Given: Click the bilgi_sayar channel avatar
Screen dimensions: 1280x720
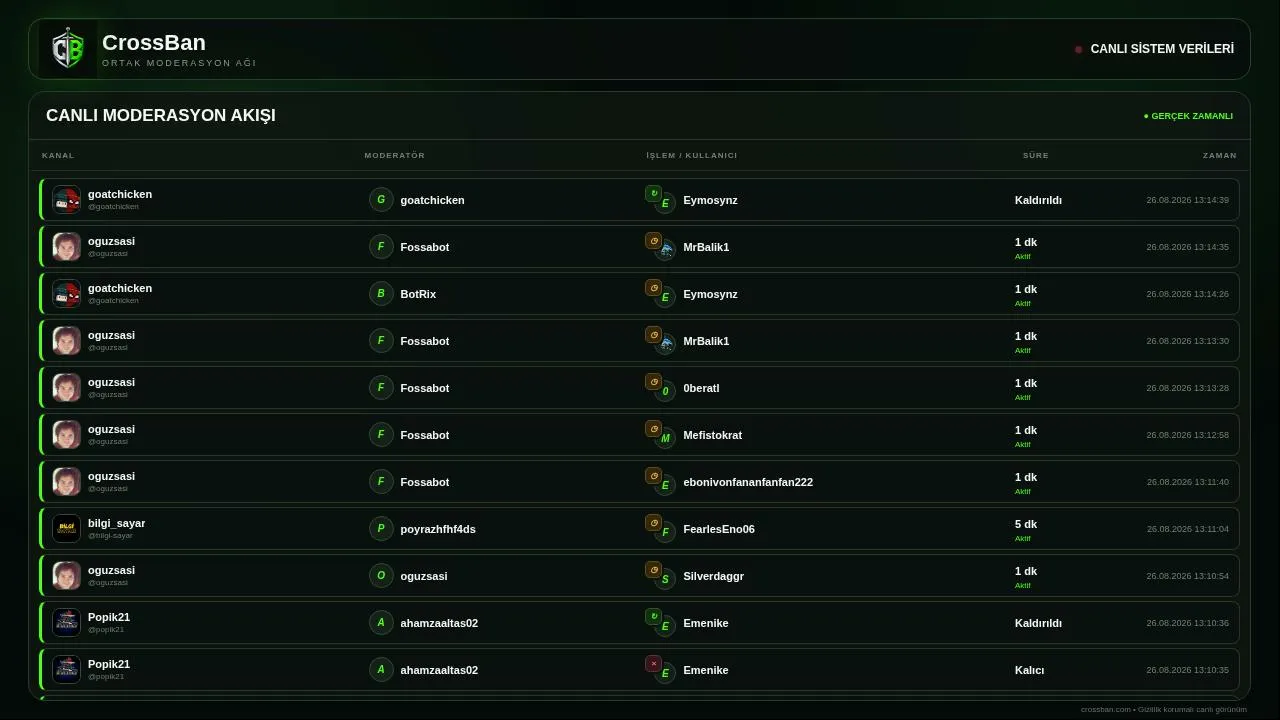Looking at the screenshot, I should click(x=66, y=529).
